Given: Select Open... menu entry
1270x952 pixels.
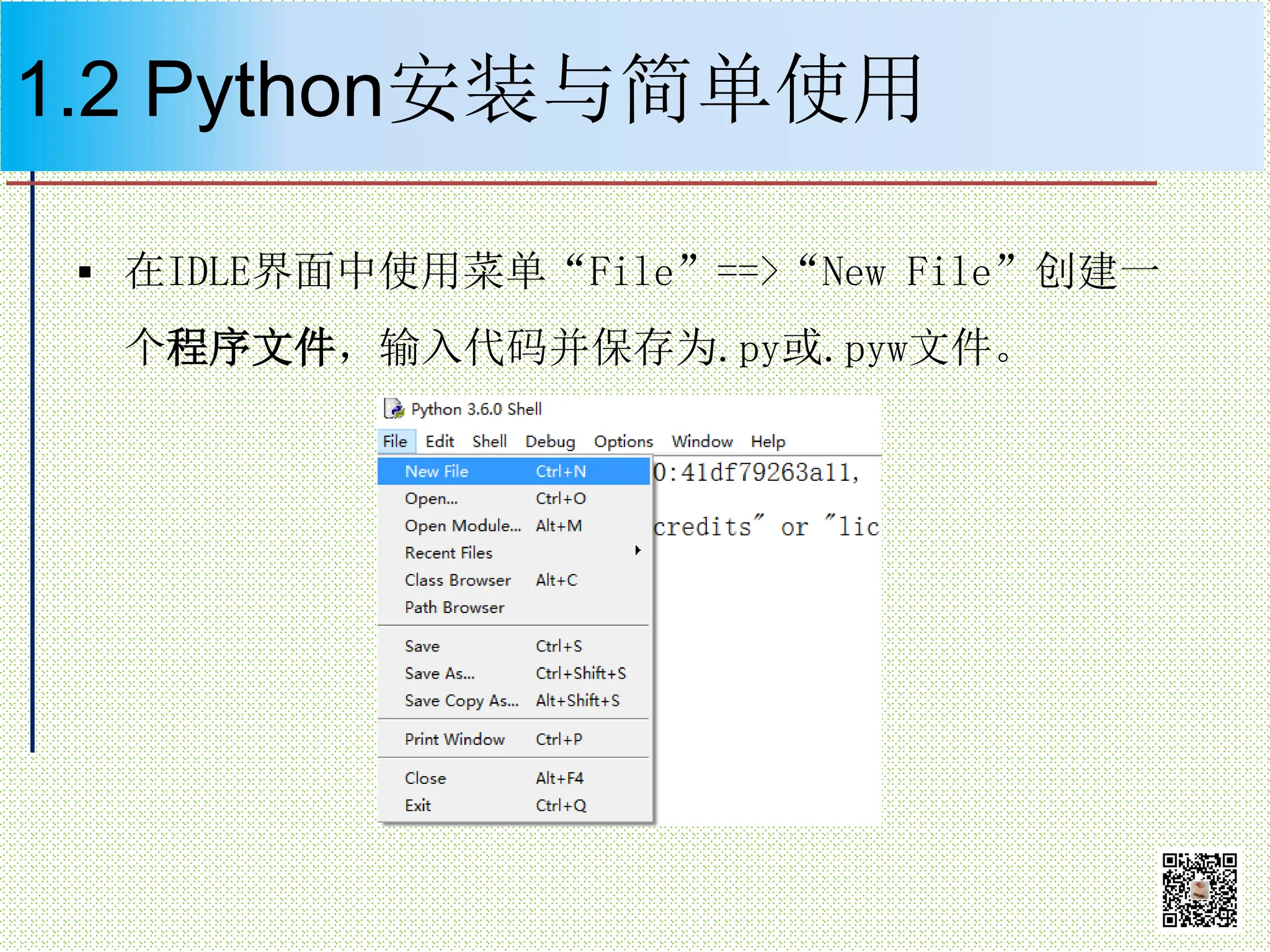Looking at the screenshot, I should [x=513, y=498].
